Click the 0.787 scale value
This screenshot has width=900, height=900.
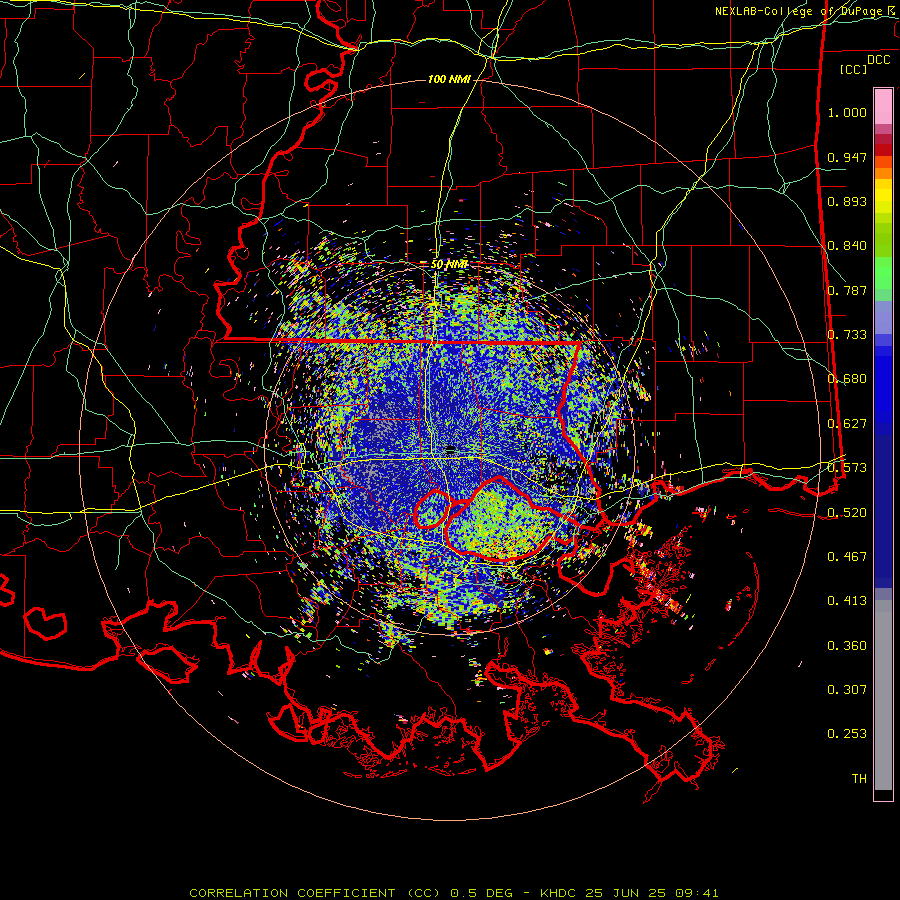pyautogui.click(x=847, y=290)
